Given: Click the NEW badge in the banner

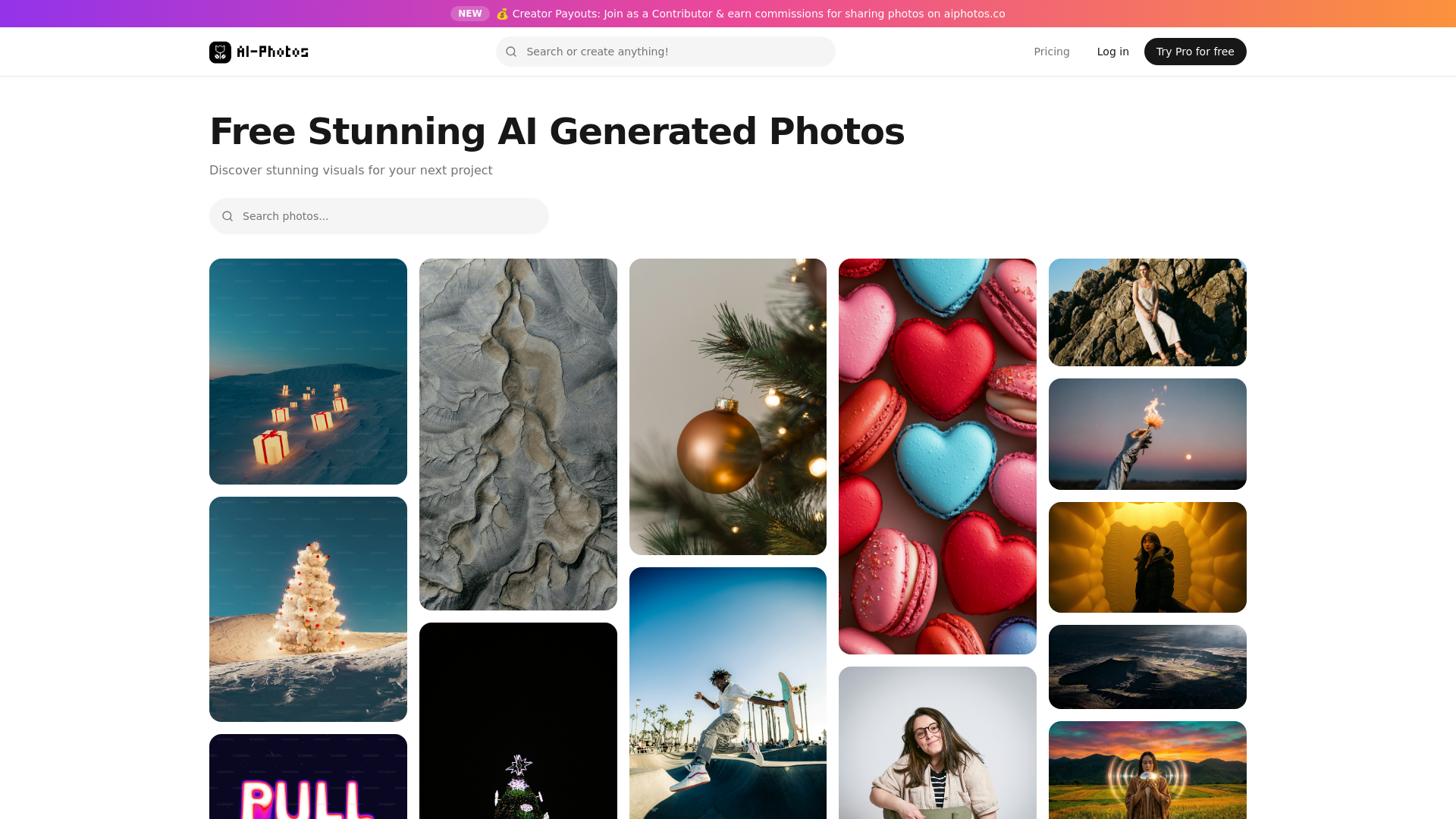Looking at the screenshot, I should click(x=470, y=13).
